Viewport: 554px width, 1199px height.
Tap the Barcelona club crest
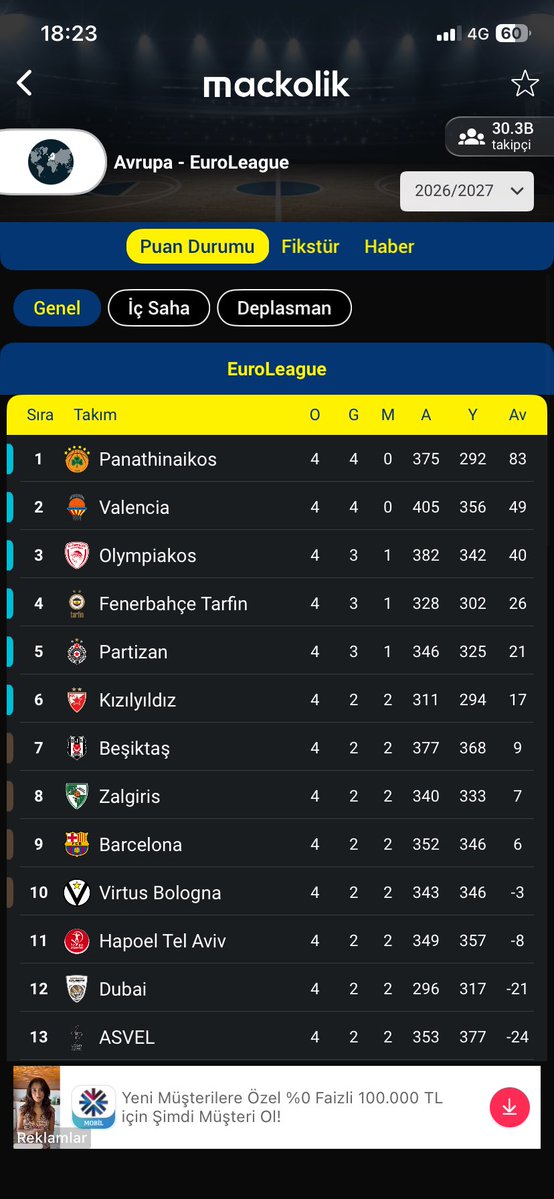(x=77, y=844)
